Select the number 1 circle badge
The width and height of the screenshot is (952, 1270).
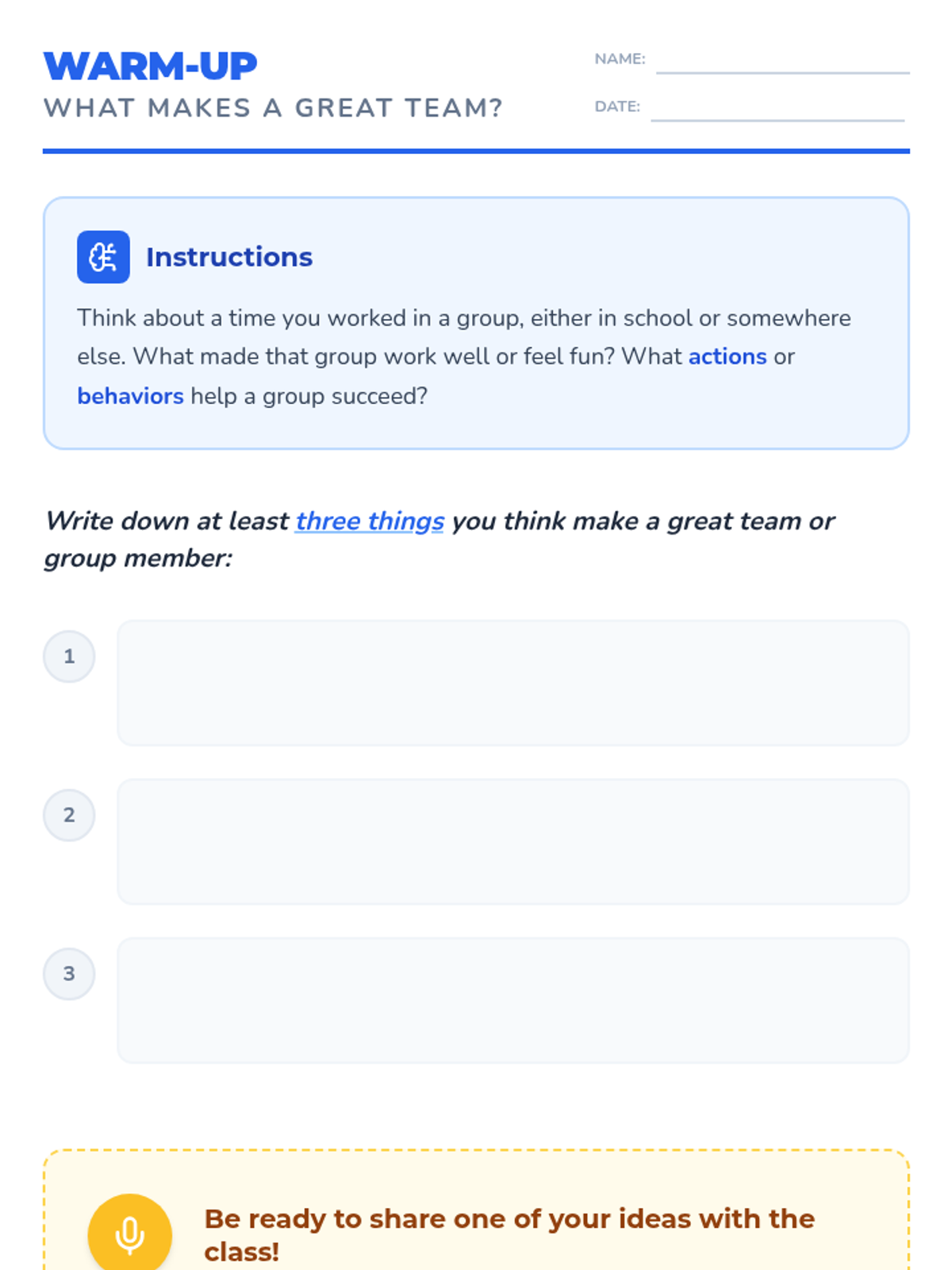69,656
